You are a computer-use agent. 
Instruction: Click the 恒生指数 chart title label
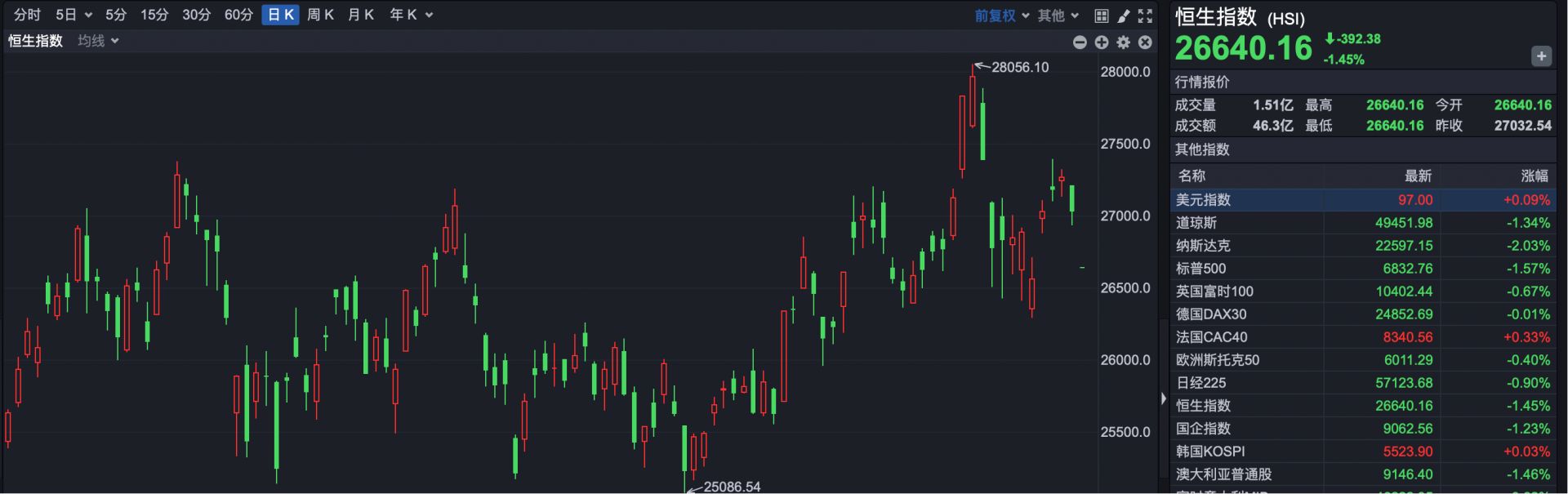pos(35,41)
